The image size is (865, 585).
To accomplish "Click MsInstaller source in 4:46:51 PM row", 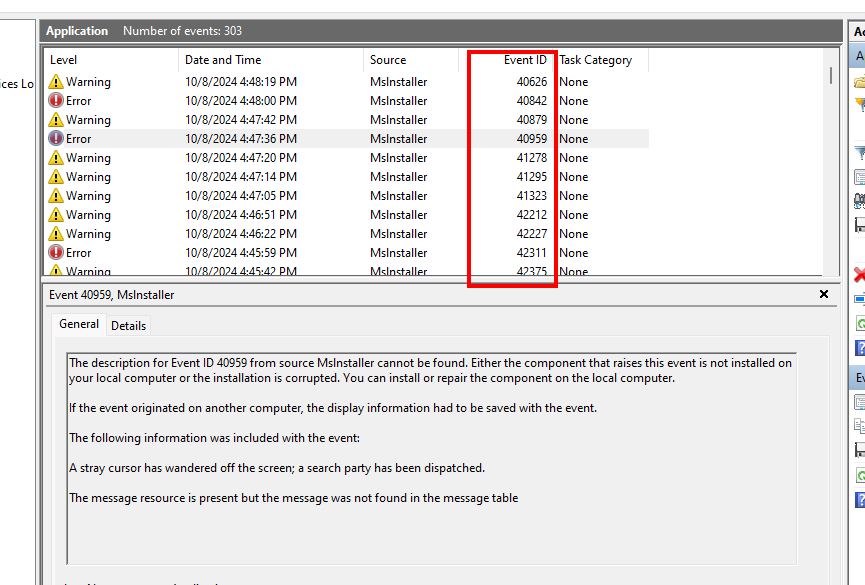I will tap(398, 215).
